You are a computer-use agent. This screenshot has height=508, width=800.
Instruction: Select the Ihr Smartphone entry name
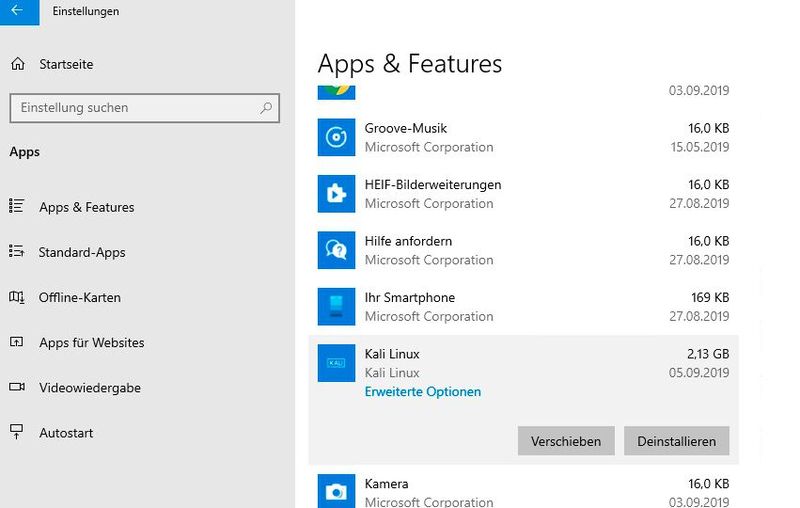click(410, 297)
